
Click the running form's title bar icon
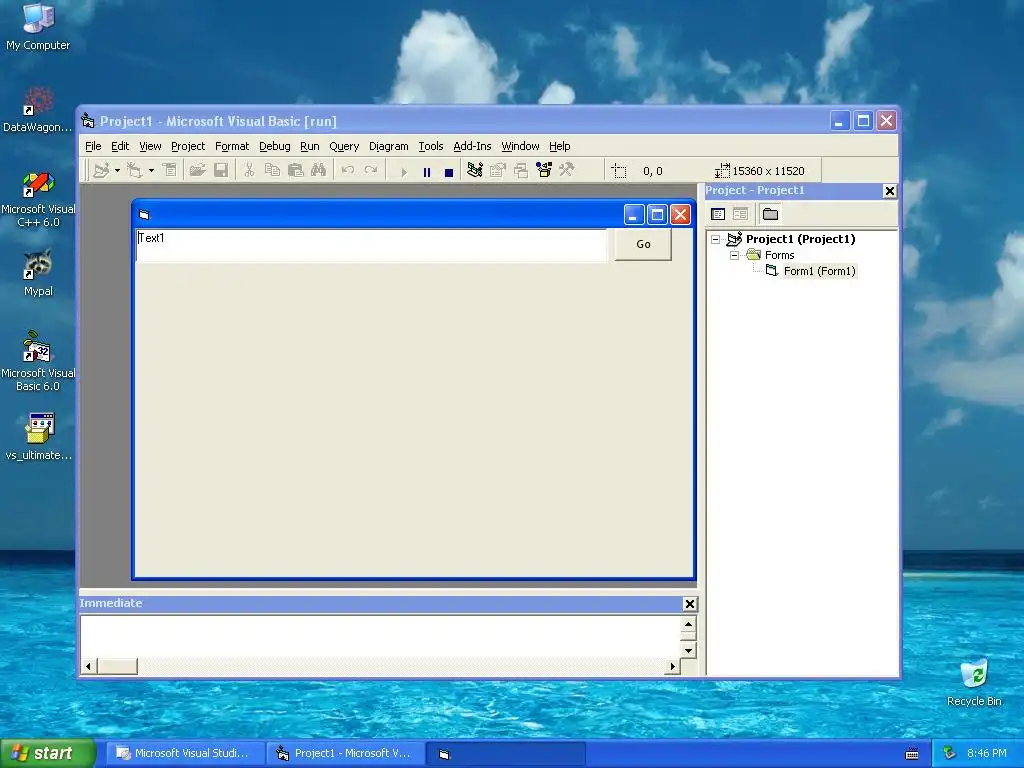point(144,215)
